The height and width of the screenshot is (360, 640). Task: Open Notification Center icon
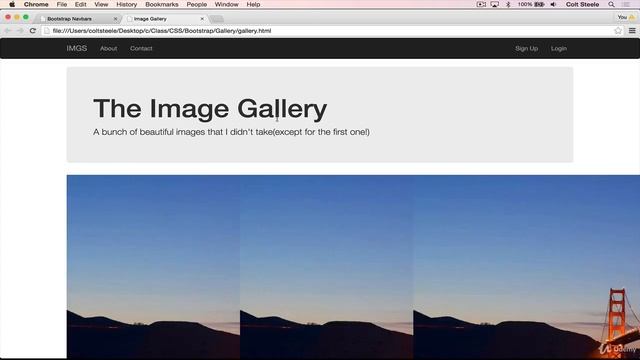coord(626,4)
